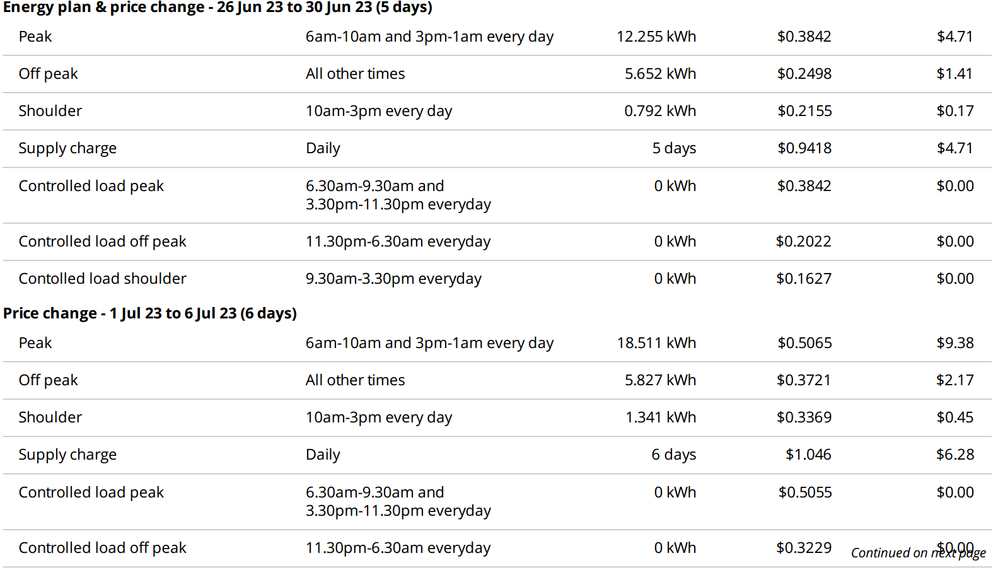Select the 18.511 kWh peak usage value
The height and width of the screenshot is (570, 998).
pyautogui.click(x=656, y=343)
